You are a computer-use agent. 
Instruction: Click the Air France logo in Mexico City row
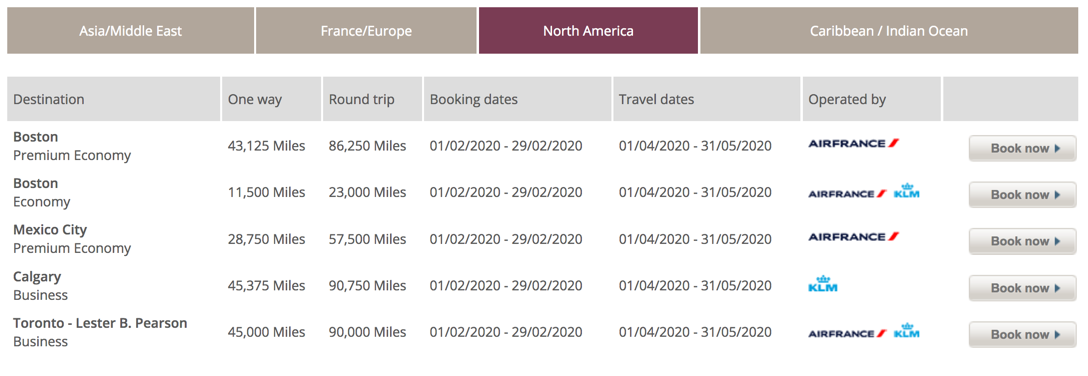coord(853,237)
